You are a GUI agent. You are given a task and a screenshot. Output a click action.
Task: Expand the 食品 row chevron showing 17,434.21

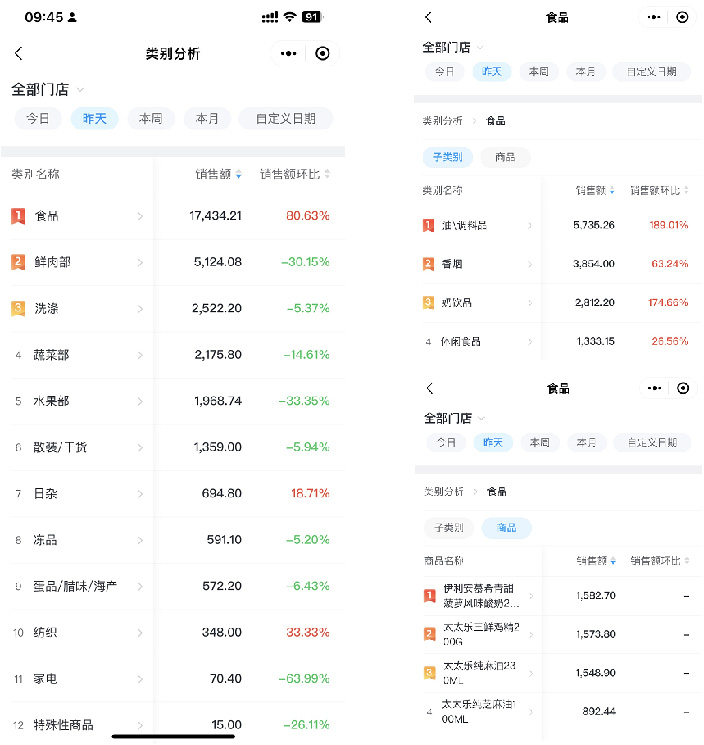coord(140,216)
